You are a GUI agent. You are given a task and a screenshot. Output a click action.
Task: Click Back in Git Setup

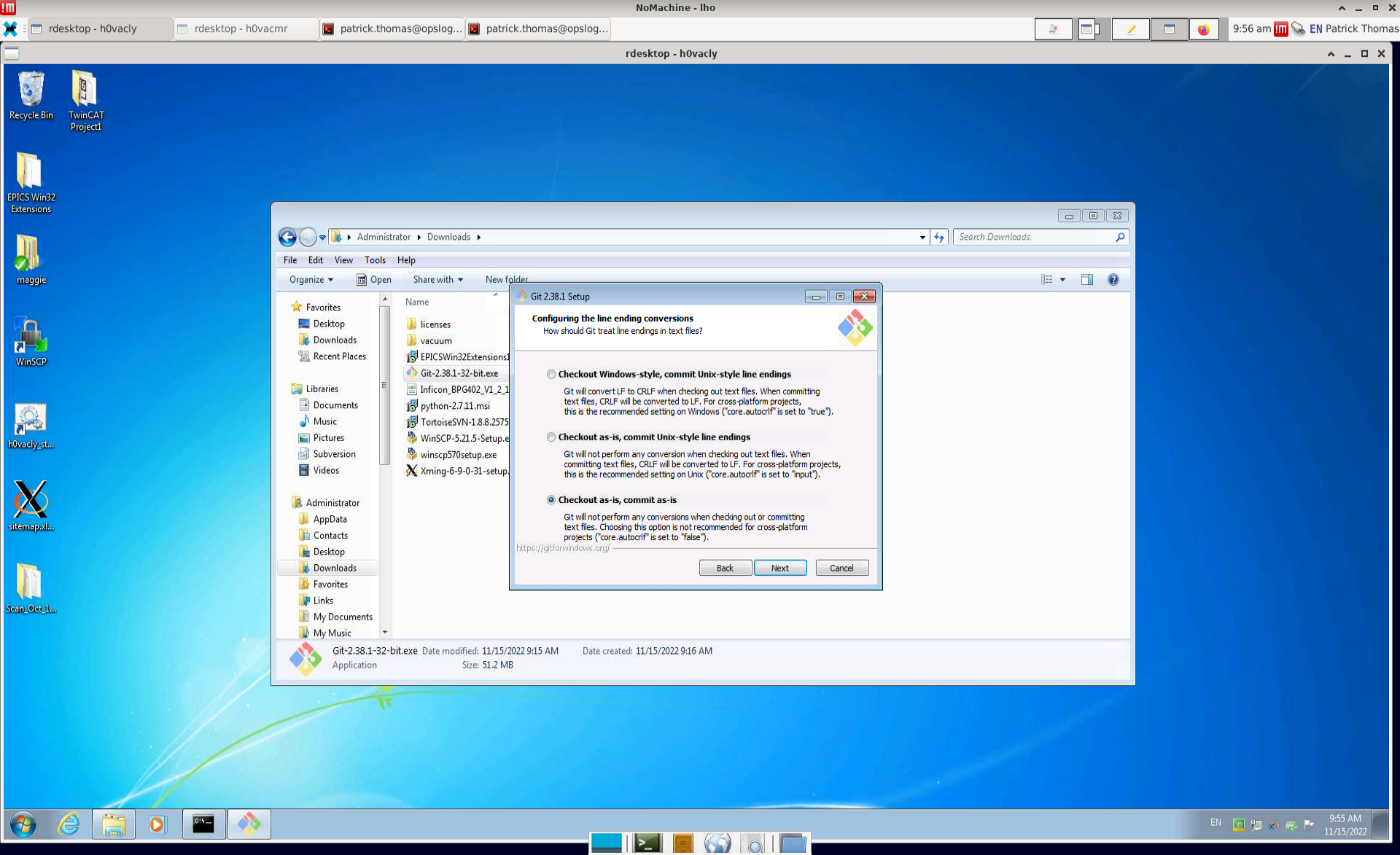(x=725, y=568)
